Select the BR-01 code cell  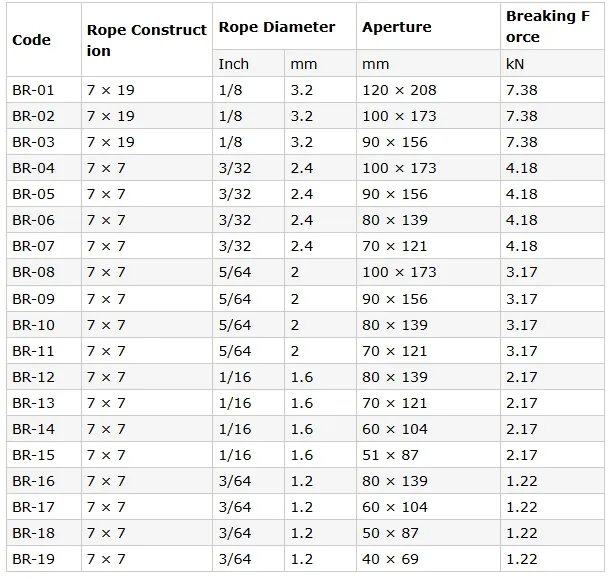click(x=44, y=90)
